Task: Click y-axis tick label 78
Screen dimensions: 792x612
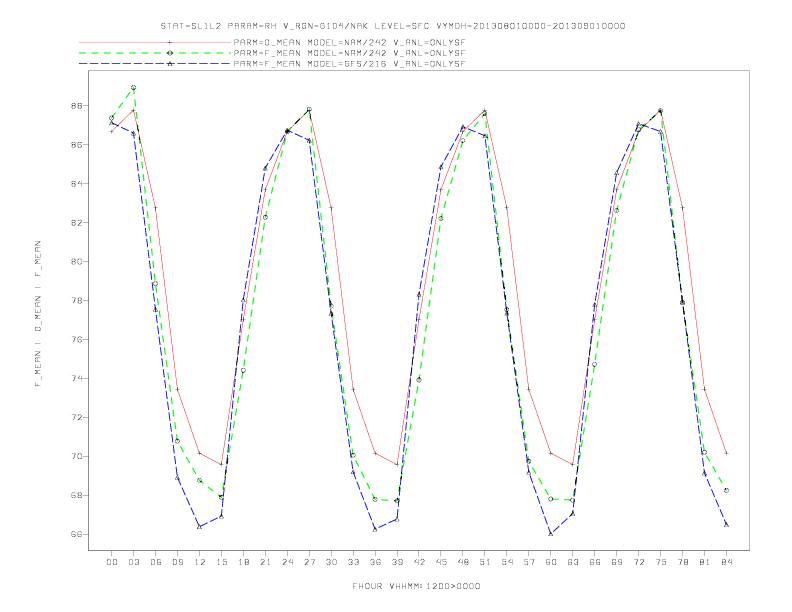Action: (x=76, y=300)
